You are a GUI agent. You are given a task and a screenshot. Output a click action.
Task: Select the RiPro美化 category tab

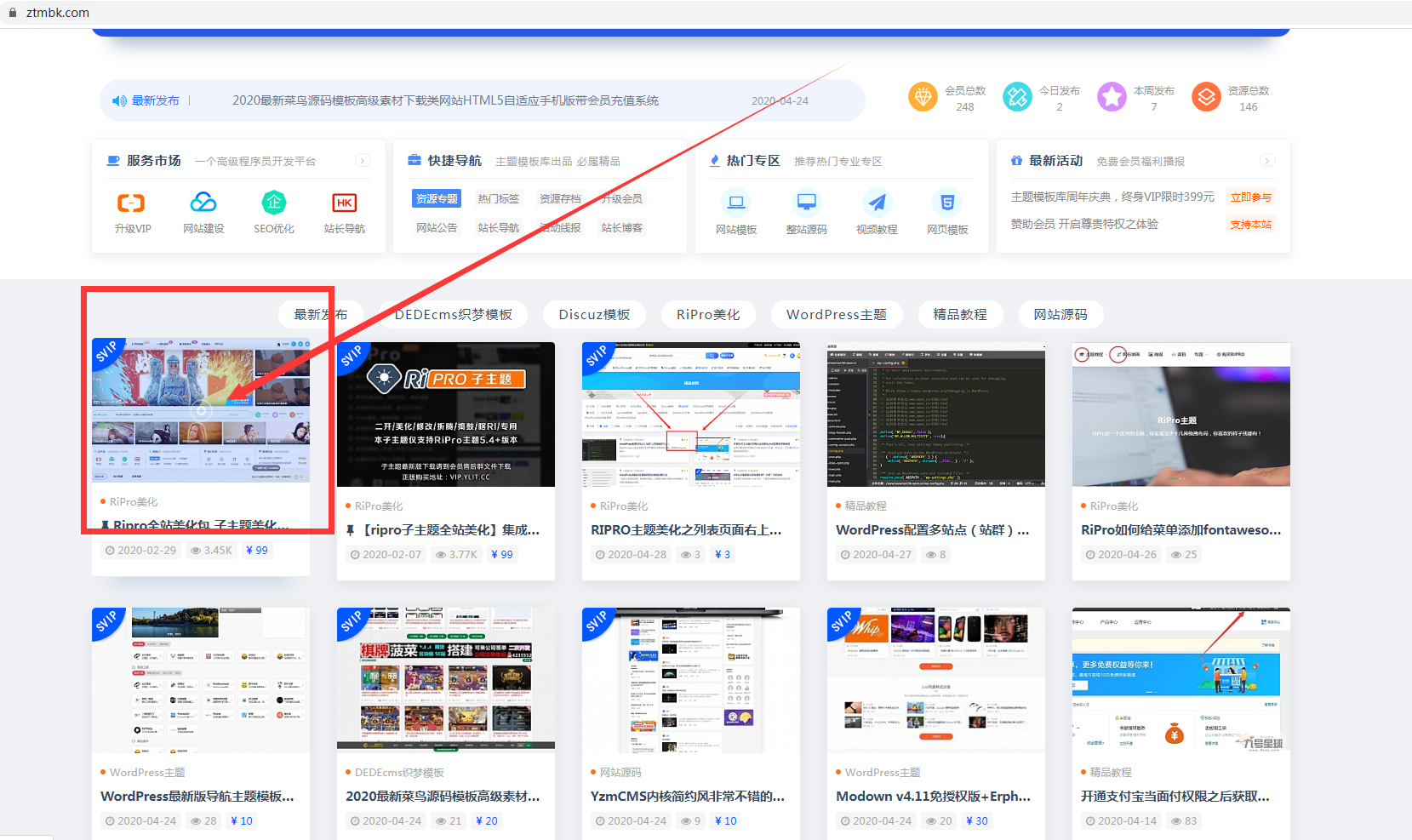(x=708, y=314)
